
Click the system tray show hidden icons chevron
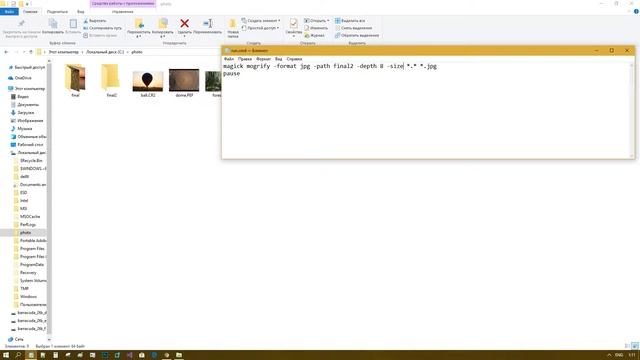pyautogui.click(x=609, y=355)
